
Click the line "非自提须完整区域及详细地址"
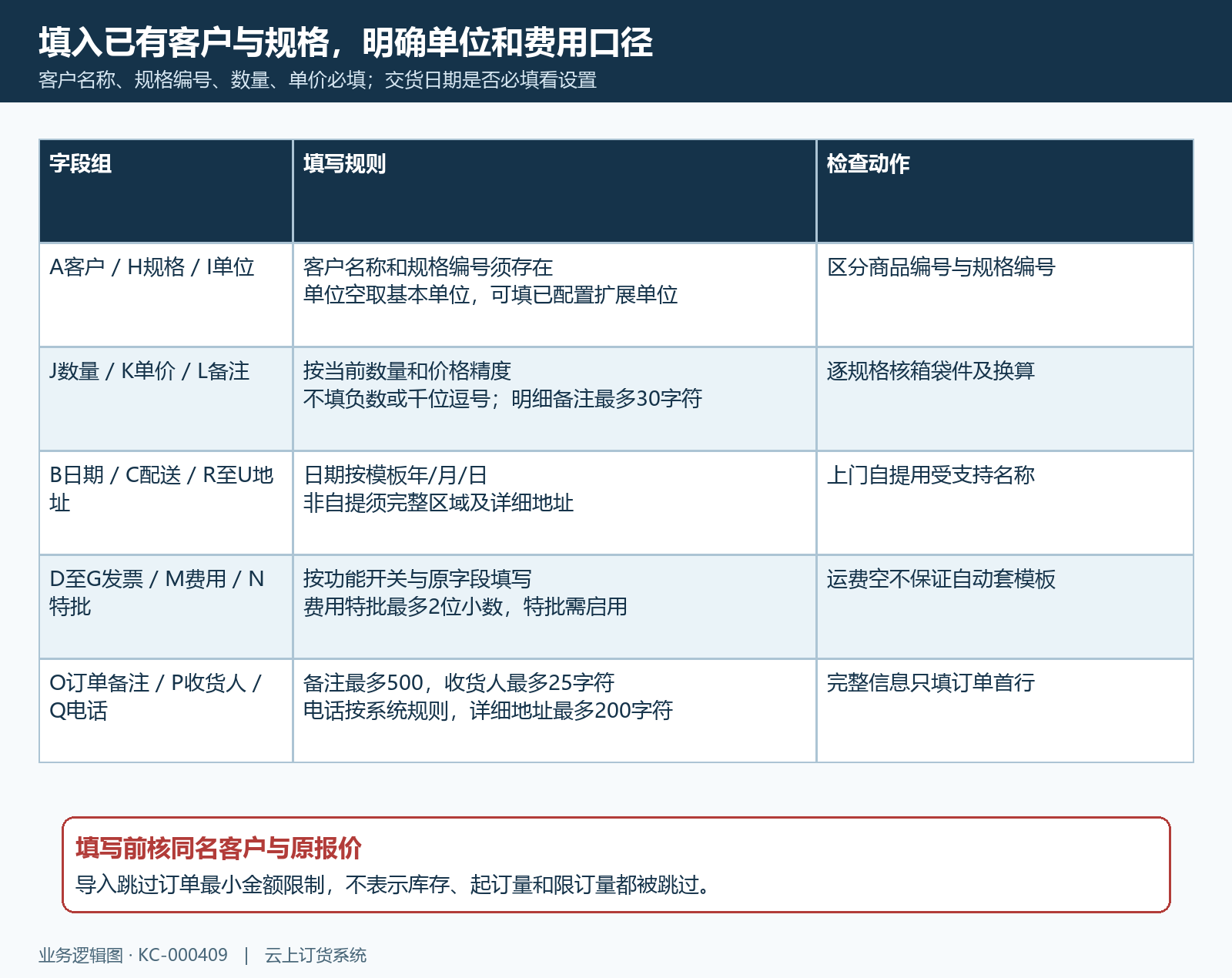coord(438,503)
